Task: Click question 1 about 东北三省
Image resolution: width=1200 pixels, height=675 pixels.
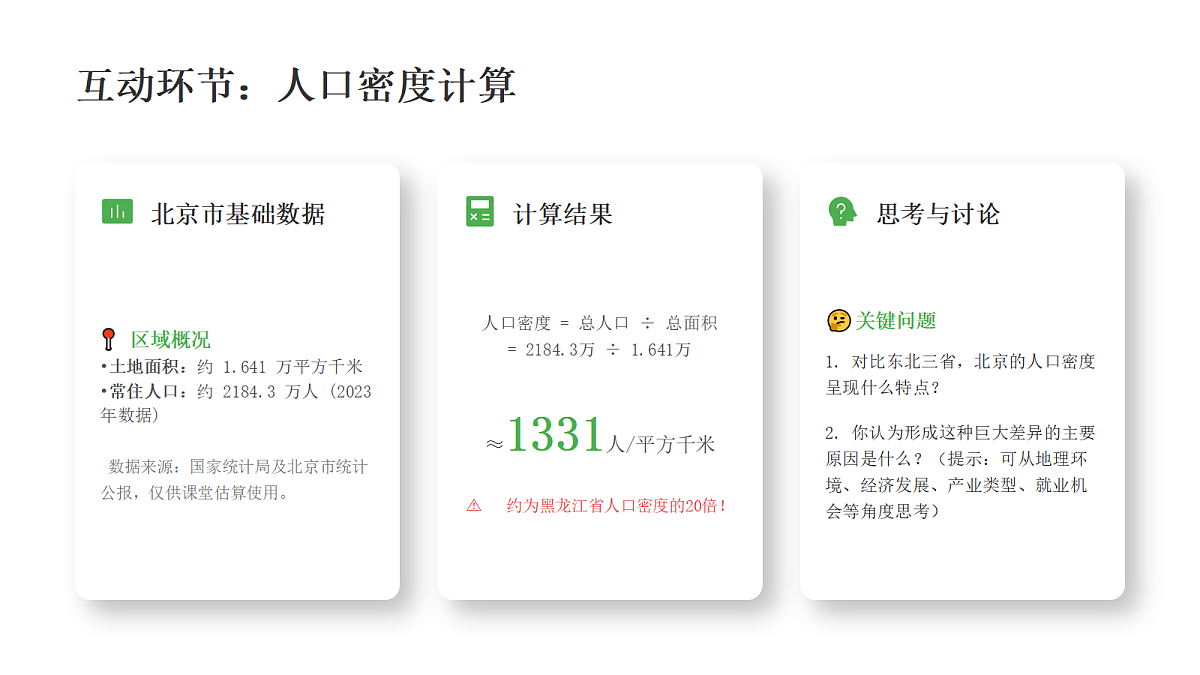Action: coord(960,374)
